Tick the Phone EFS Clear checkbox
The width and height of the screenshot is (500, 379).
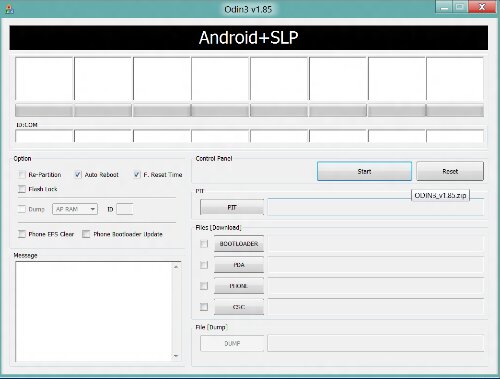[22, 234]
